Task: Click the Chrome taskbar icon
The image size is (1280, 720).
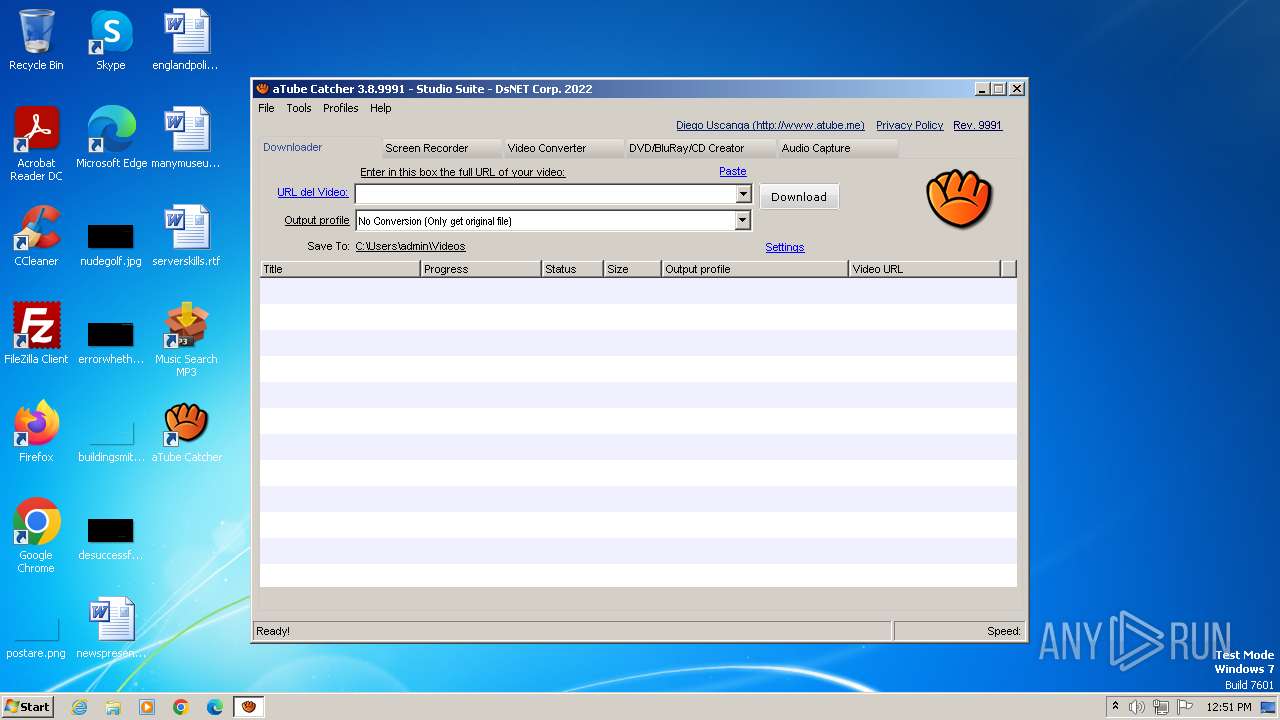Action: [x=181, y=707]
